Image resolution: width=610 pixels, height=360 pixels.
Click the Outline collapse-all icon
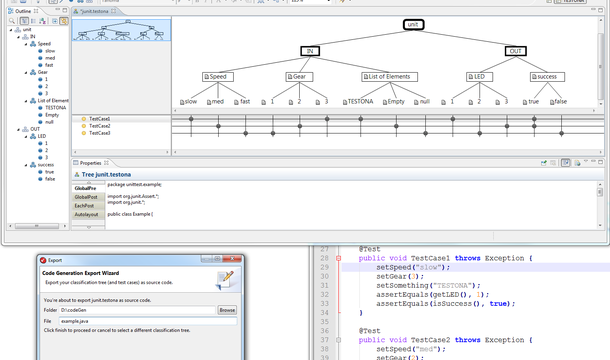pos(55,21)
